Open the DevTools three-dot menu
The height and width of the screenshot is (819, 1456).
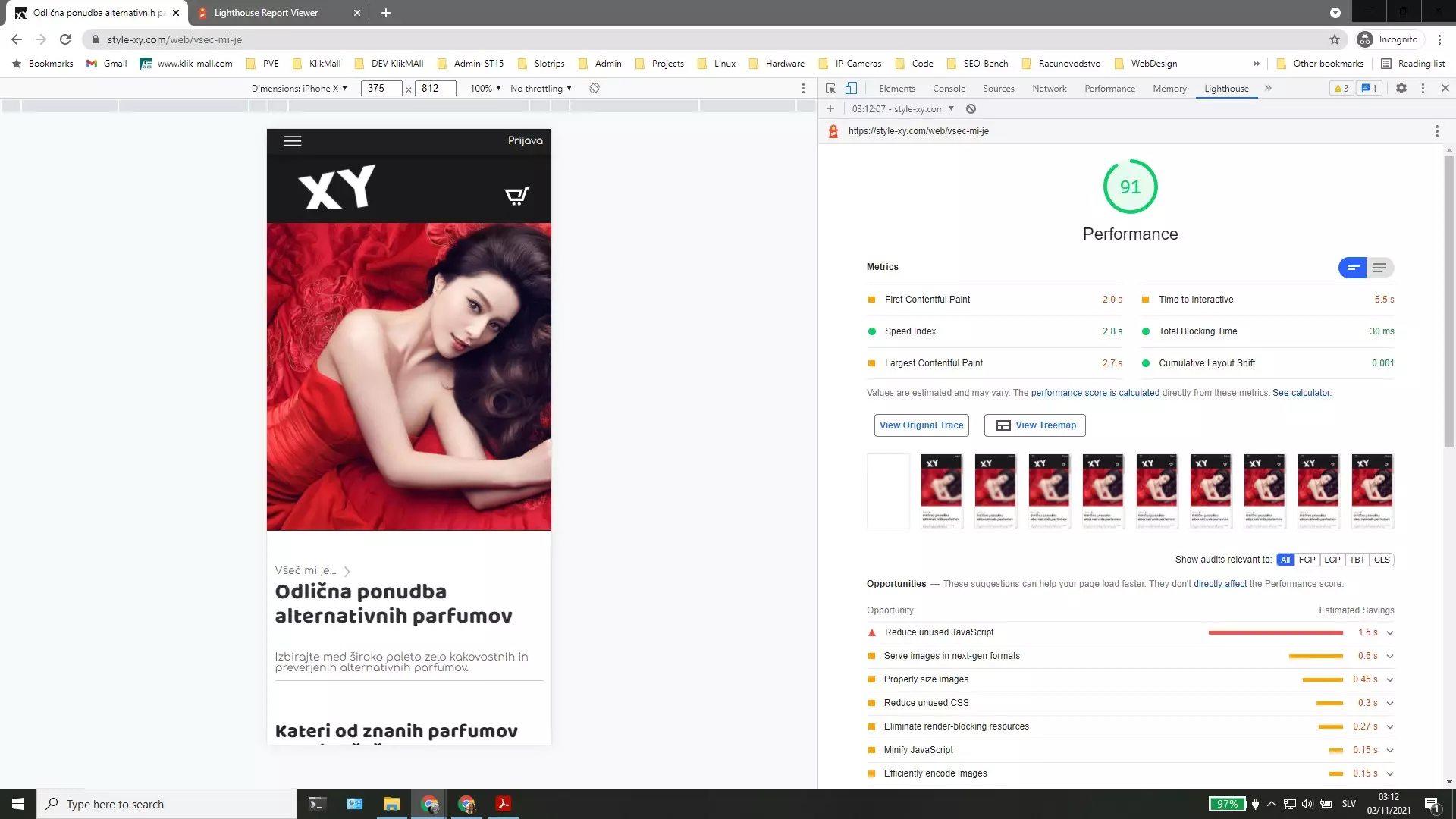tap(1423, 89)
